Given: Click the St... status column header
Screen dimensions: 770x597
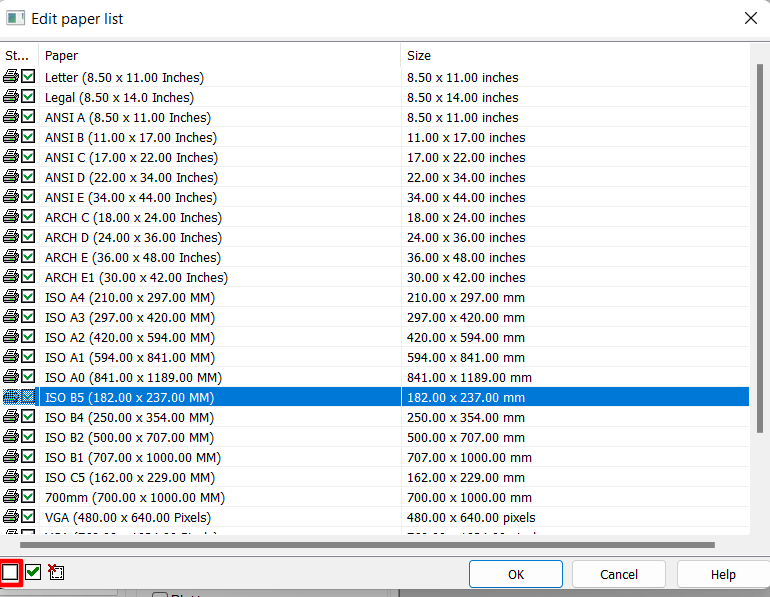Looking at the screenshot, I should click(x=18, y=55).
